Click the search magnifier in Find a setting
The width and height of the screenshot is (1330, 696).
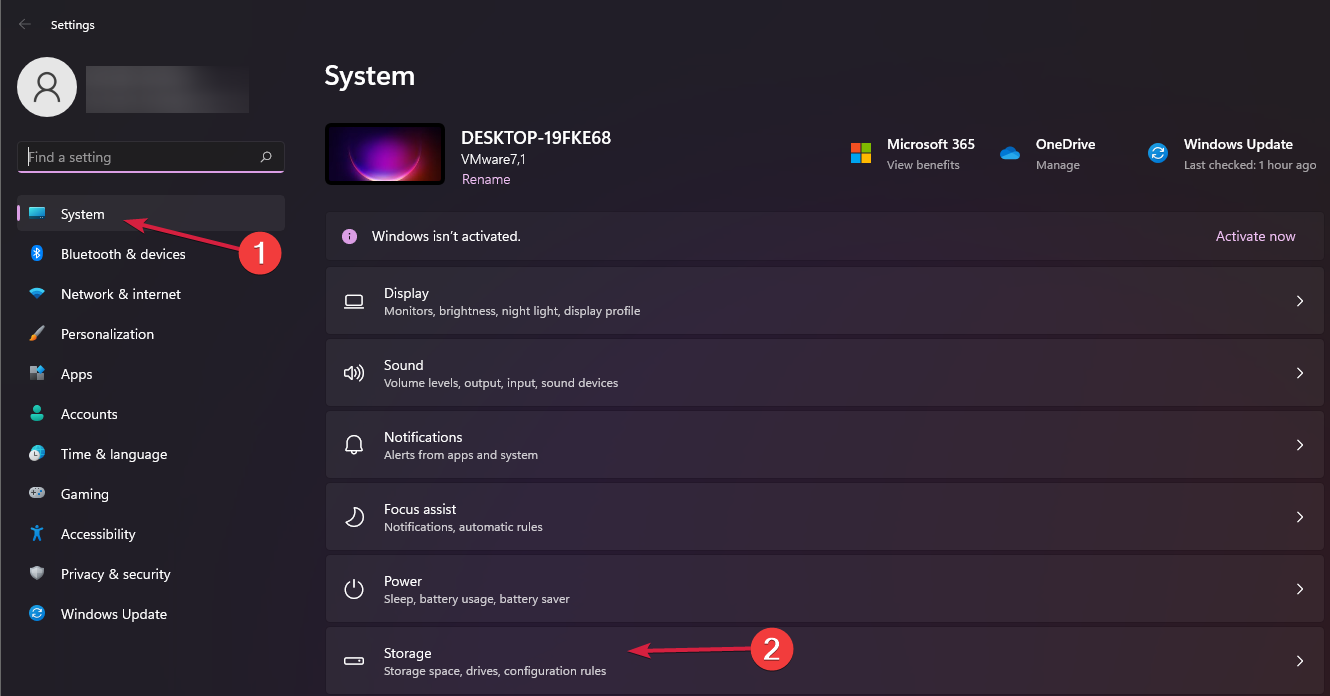266,157
